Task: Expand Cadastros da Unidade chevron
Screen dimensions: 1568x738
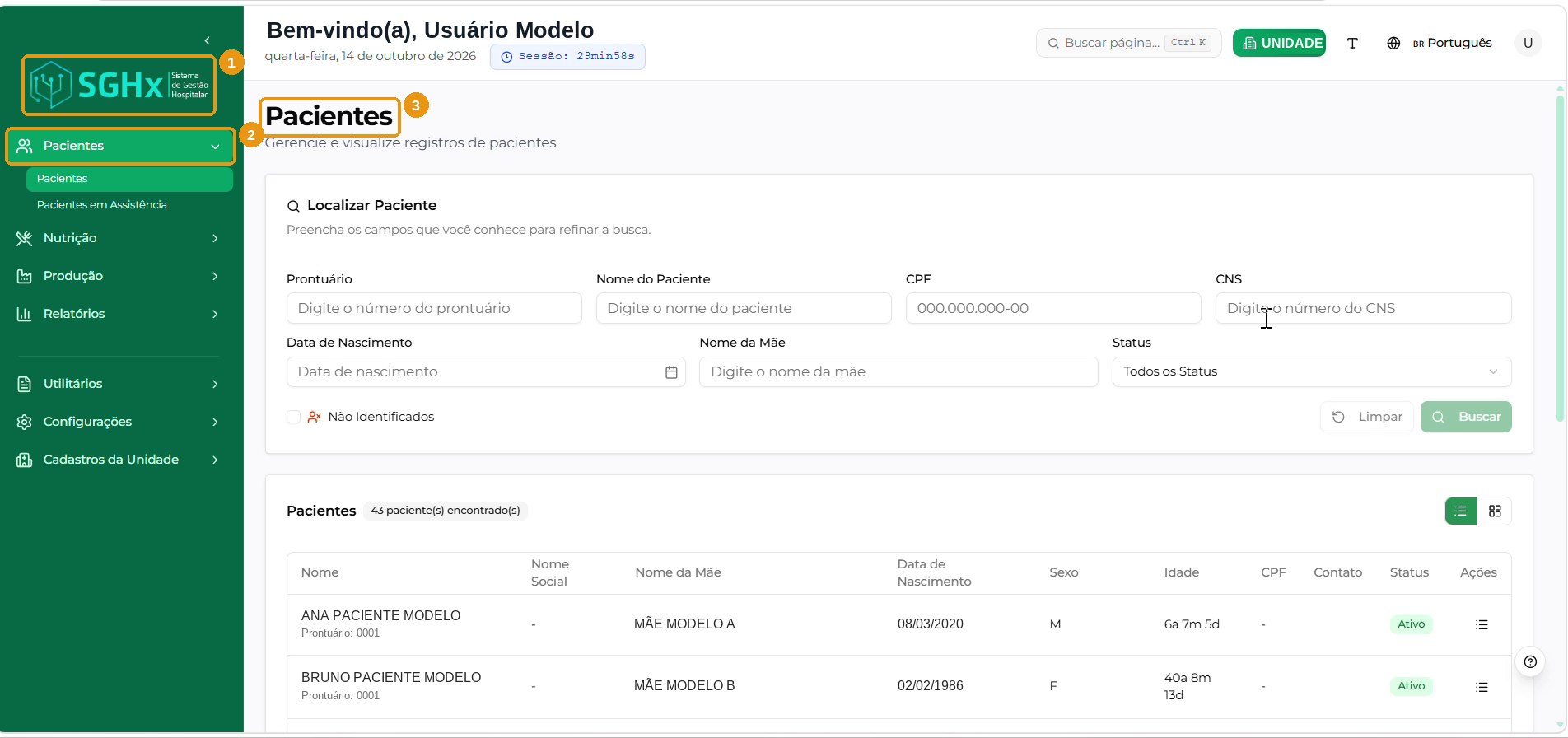Action: [215, 460]
